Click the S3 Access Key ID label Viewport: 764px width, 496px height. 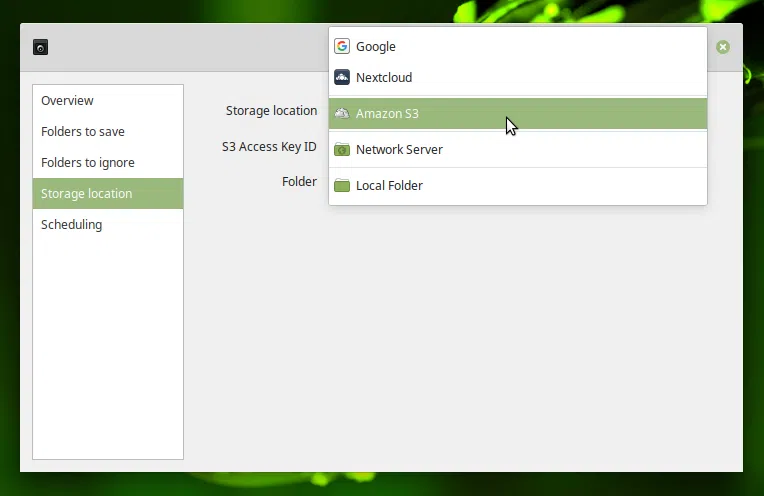269,146
